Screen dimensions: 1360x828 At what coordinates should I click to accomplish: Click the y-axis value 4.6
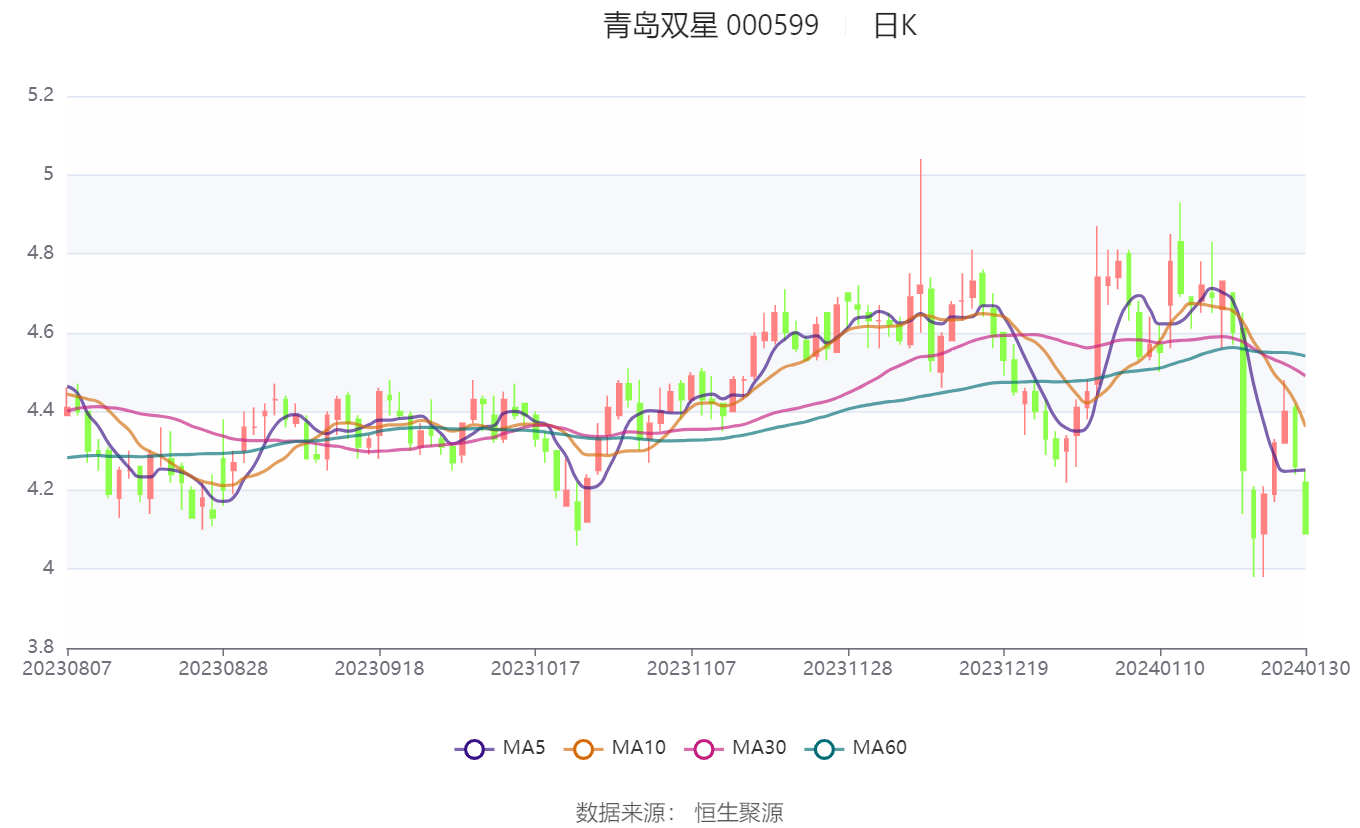(41, 333)
